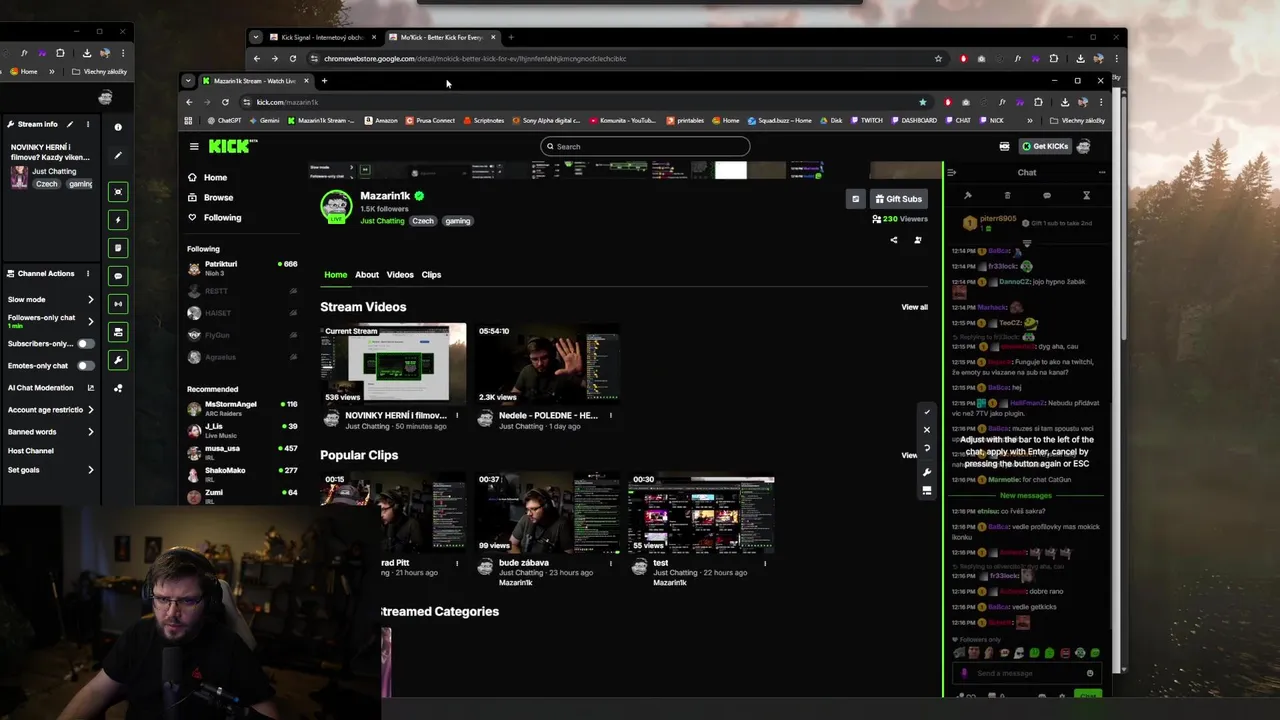1280x720 pixels.
Task: Click the checkmark apply button beside chat
Action: point(927,412)
